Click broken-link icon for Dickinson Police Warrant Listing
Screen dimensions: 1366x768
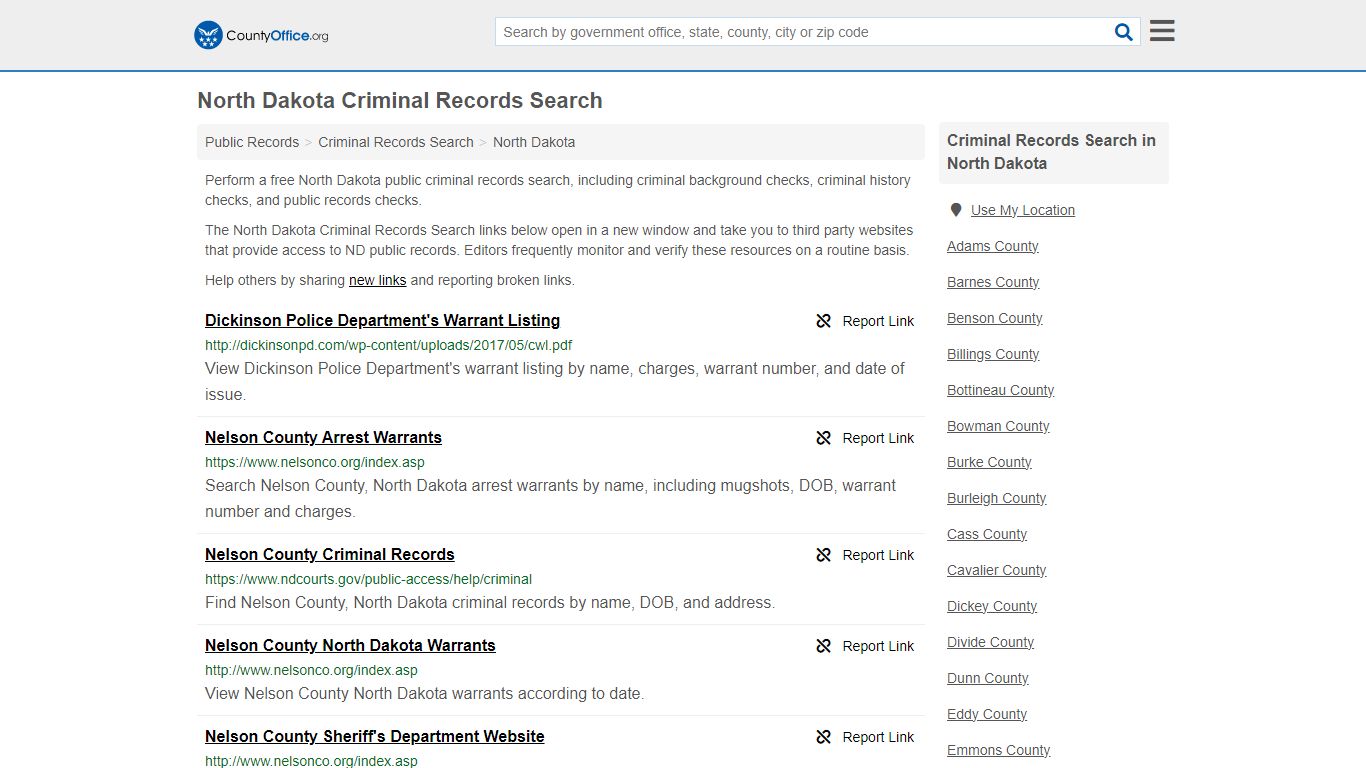point(824,321)
